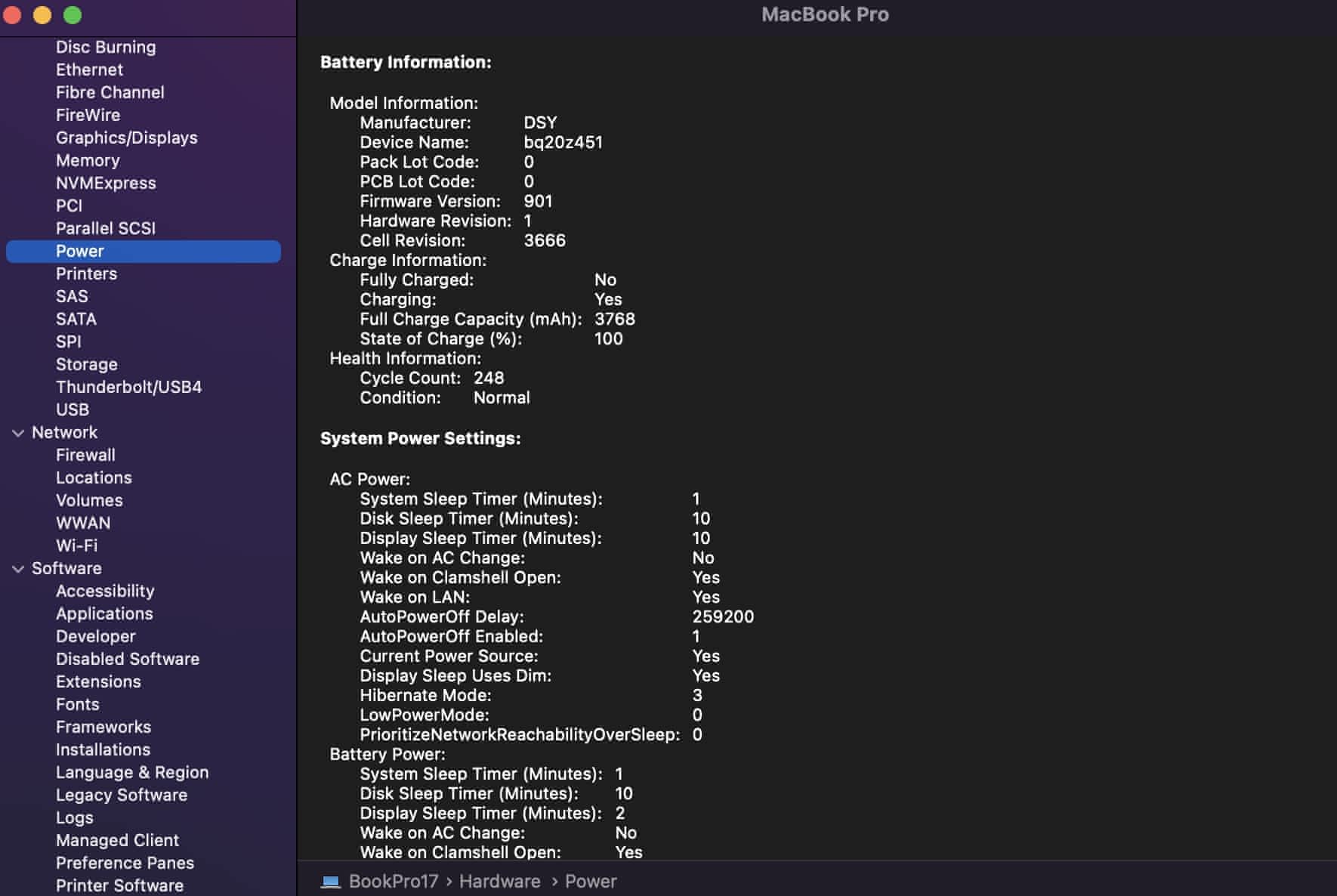Click the Software category heading
Viewport: 1337px width, 896px height.
point(66,568)
